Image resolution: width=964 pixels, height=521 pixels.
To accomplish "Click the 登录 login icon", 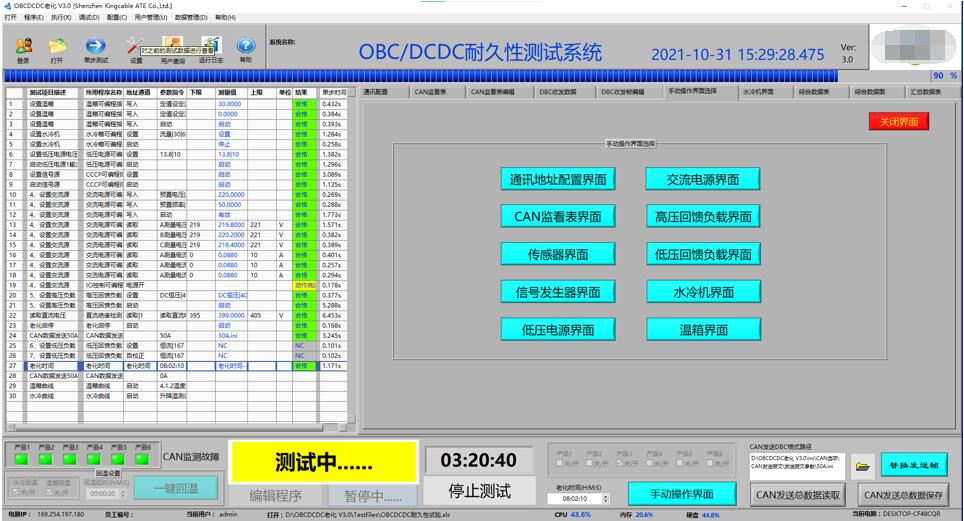I will [23, 46].
